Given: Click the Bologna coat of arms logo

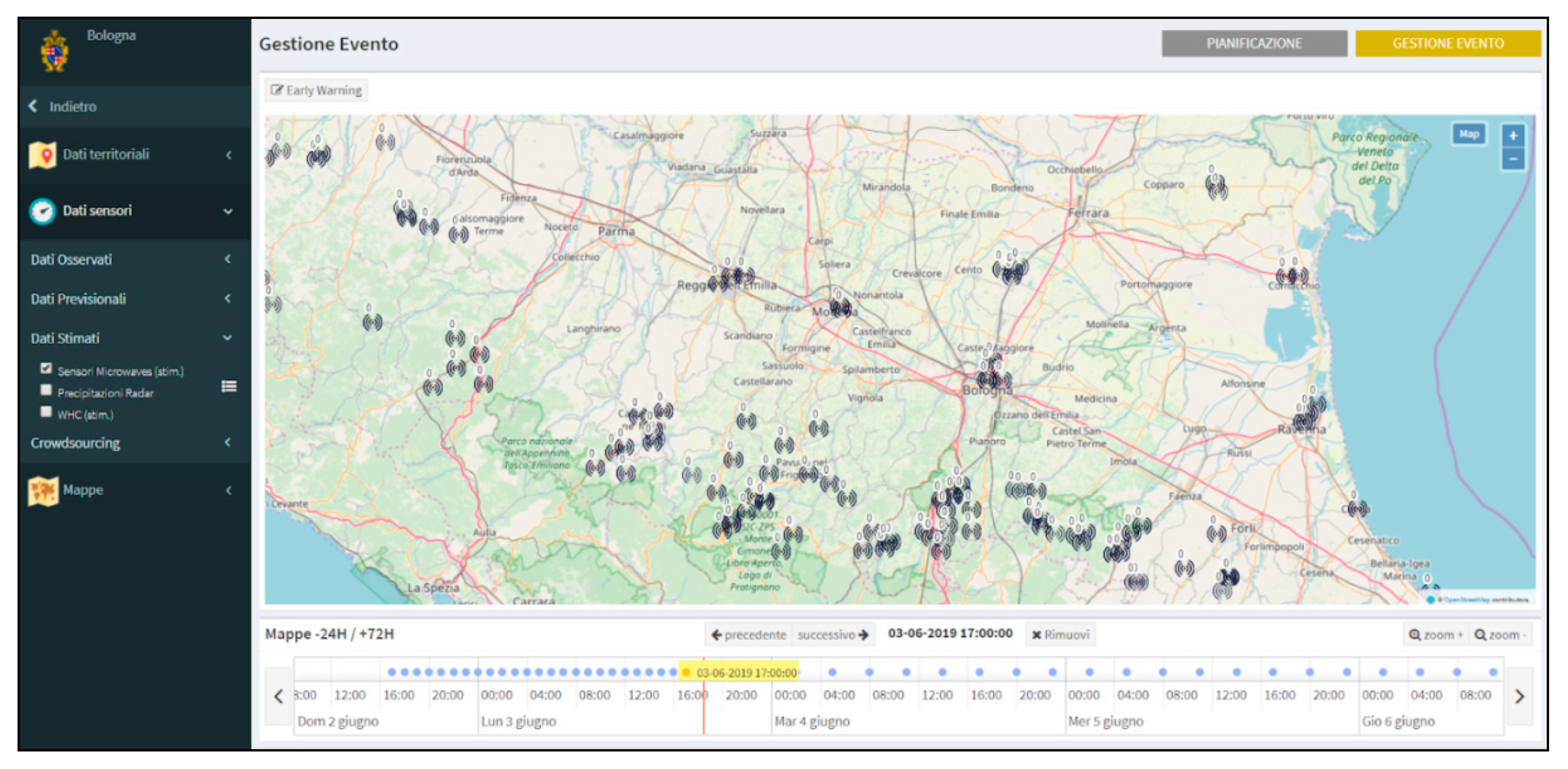Looking at the screenshot, I should pos(55,52).
